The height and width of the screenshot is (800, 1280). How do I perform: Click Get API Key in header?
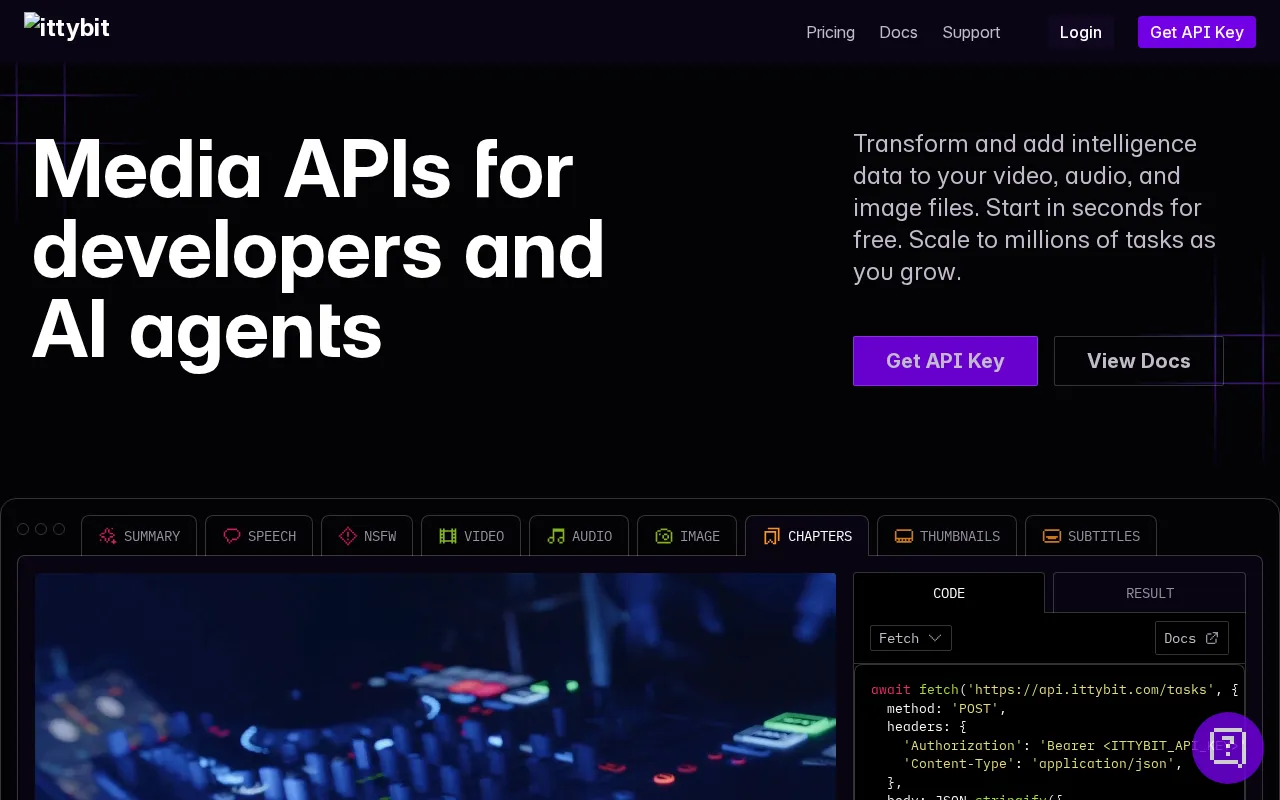[x=1197, y=32]
